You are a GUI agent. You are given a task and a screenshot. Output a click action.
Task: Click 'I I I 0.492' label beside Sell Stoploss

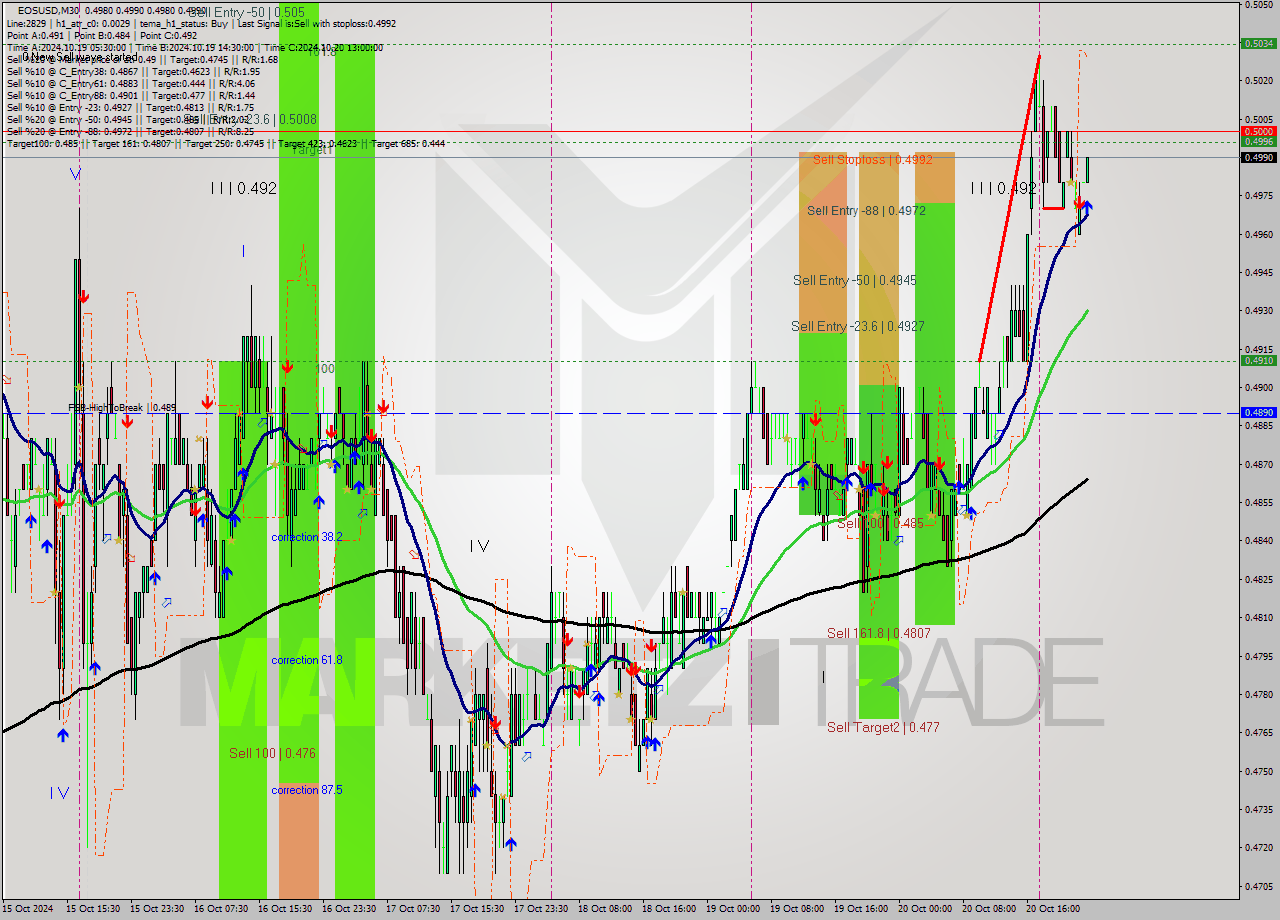(1003, 188)
